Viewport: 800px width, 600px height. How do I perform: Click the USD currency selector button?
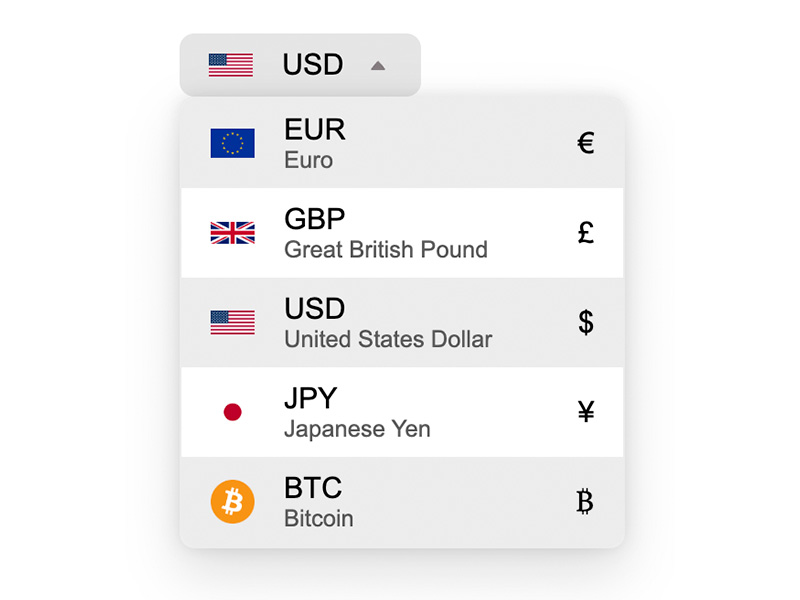click(312, 65)
